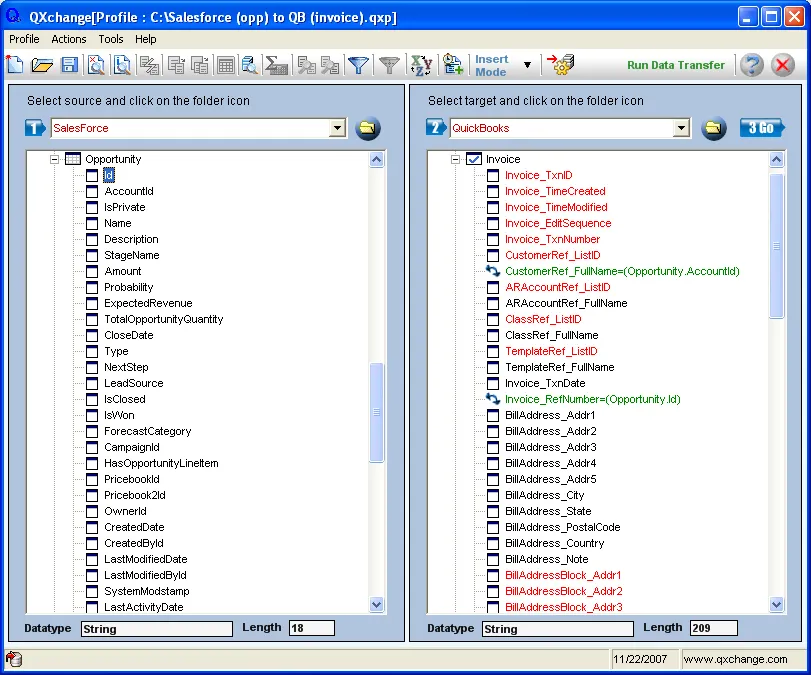Click the second magnifier preview page icon
The width and height of the screenshot is (811, 675).
[122, 65]
